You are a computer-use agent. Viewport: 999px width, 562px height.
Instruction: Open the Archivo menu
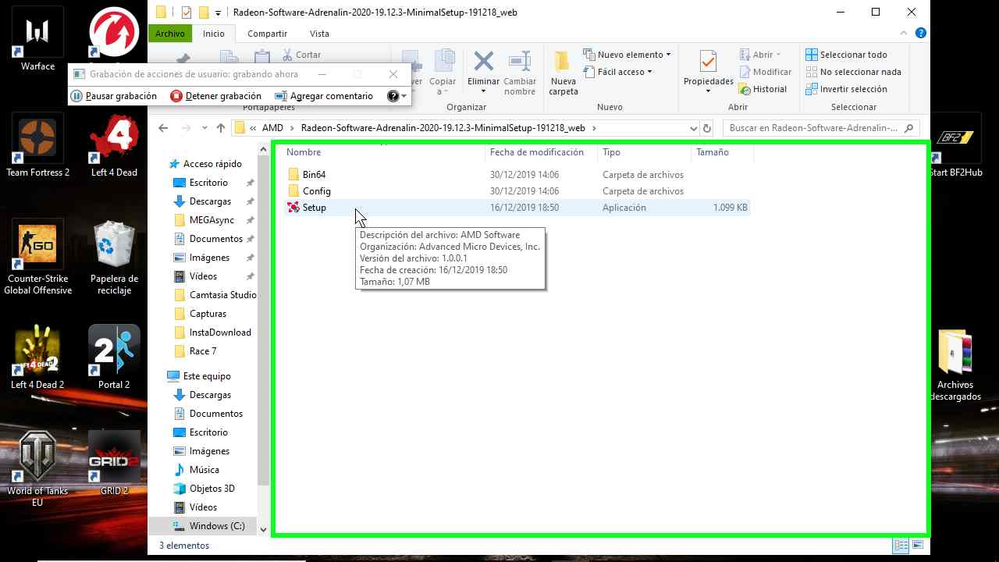click(x=170, y=34)
